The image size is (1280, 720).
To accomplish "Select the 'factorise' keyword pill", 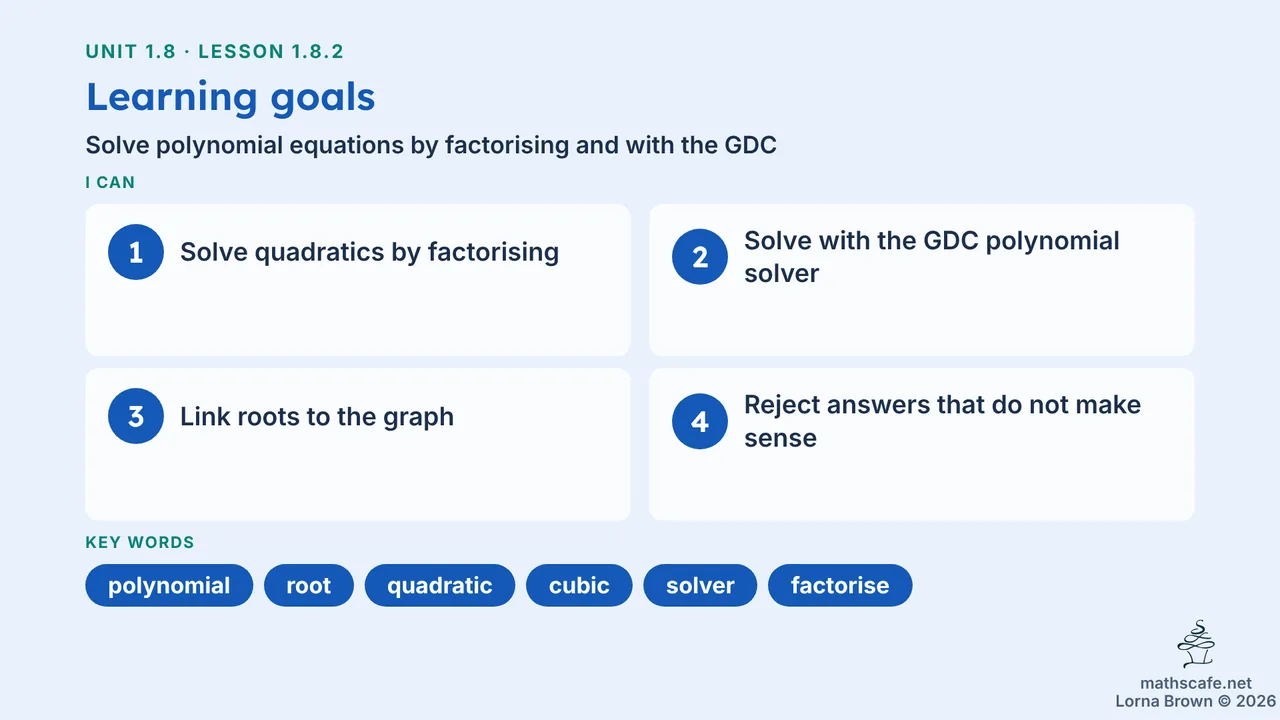I will click(x=840, y=585).
